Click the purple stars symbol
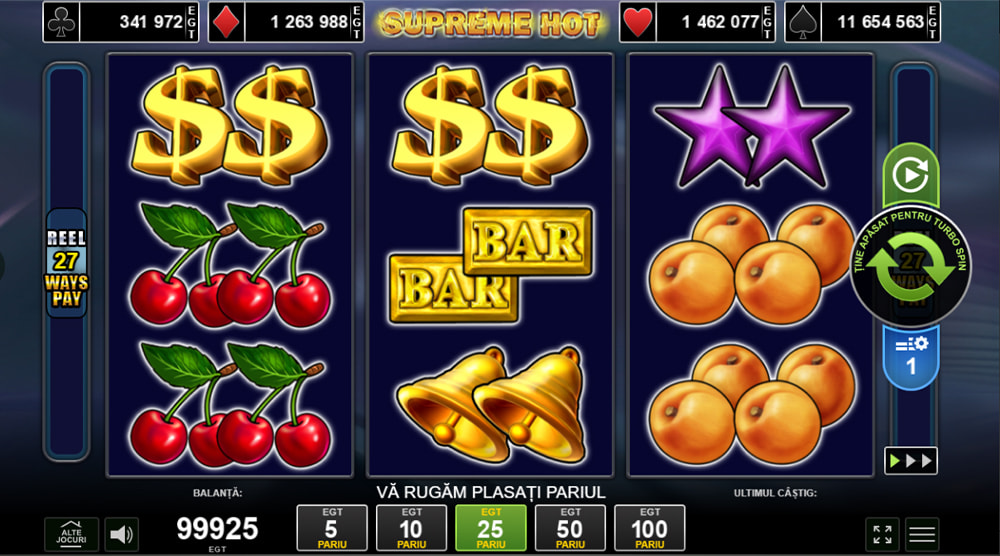1000x556 pixels. tap(752, 127)
